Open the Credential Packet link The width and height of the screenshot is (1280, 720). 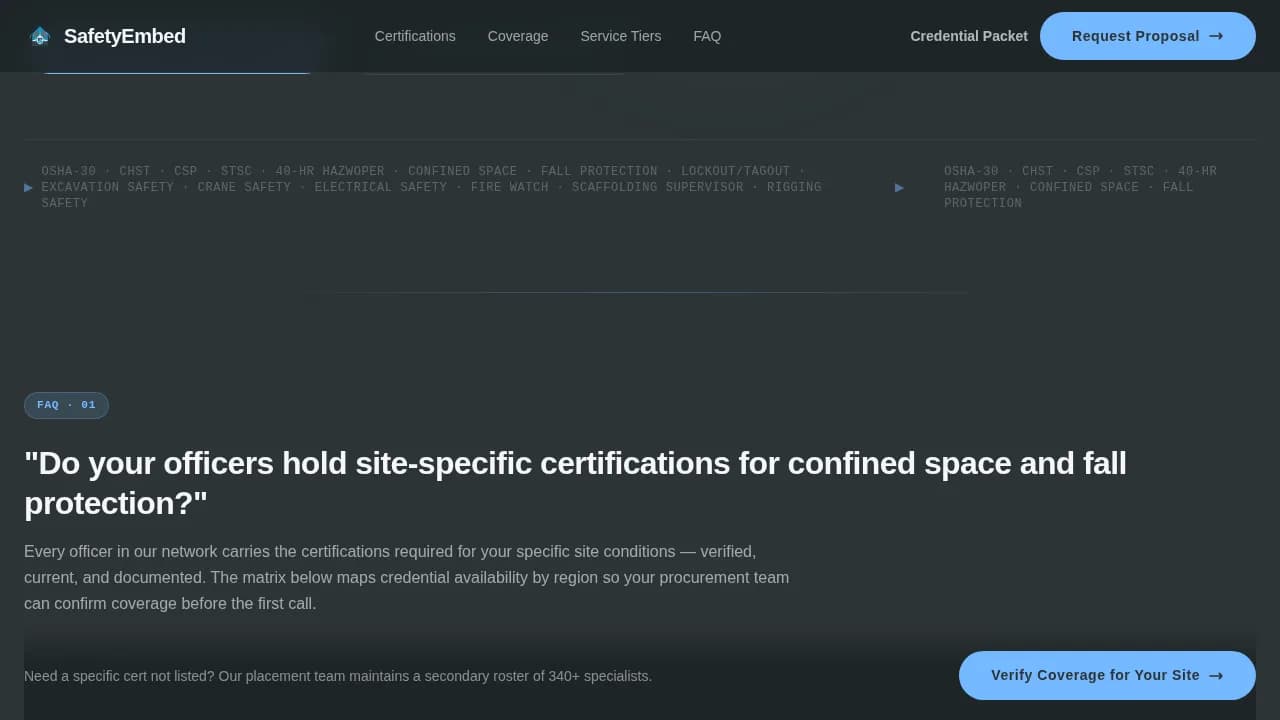tap(969, 36)
